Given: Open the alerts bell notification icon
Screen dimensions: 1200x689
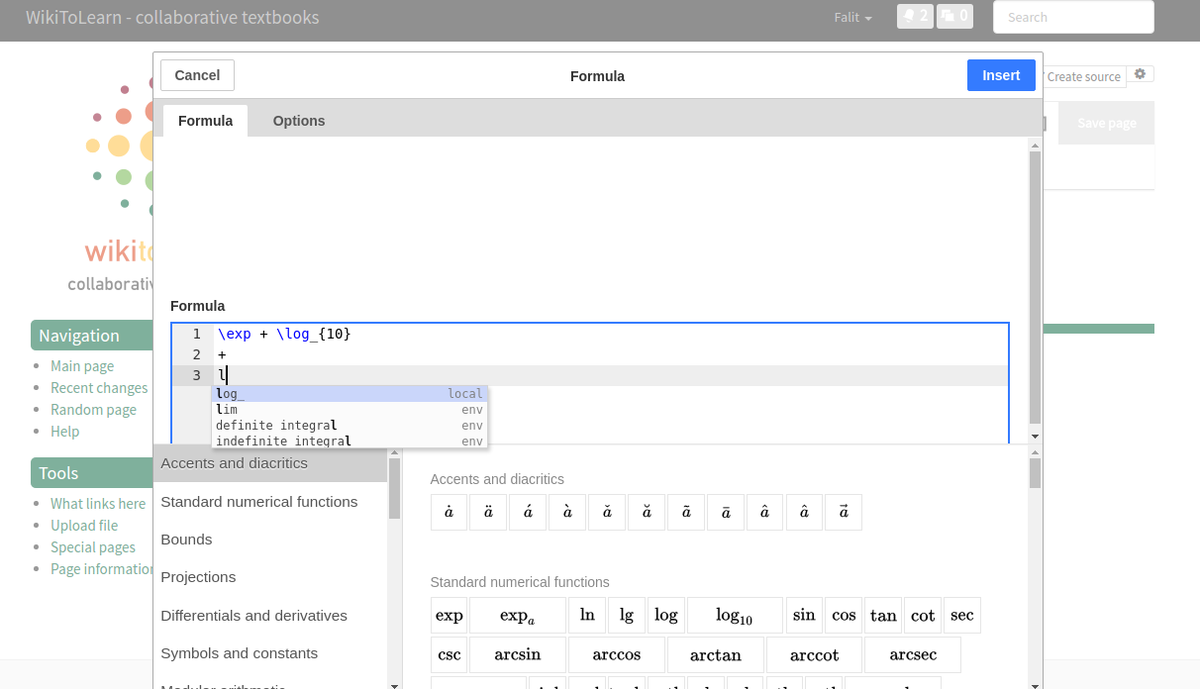Looking at the screenshot, I should (x=915, y=17).
